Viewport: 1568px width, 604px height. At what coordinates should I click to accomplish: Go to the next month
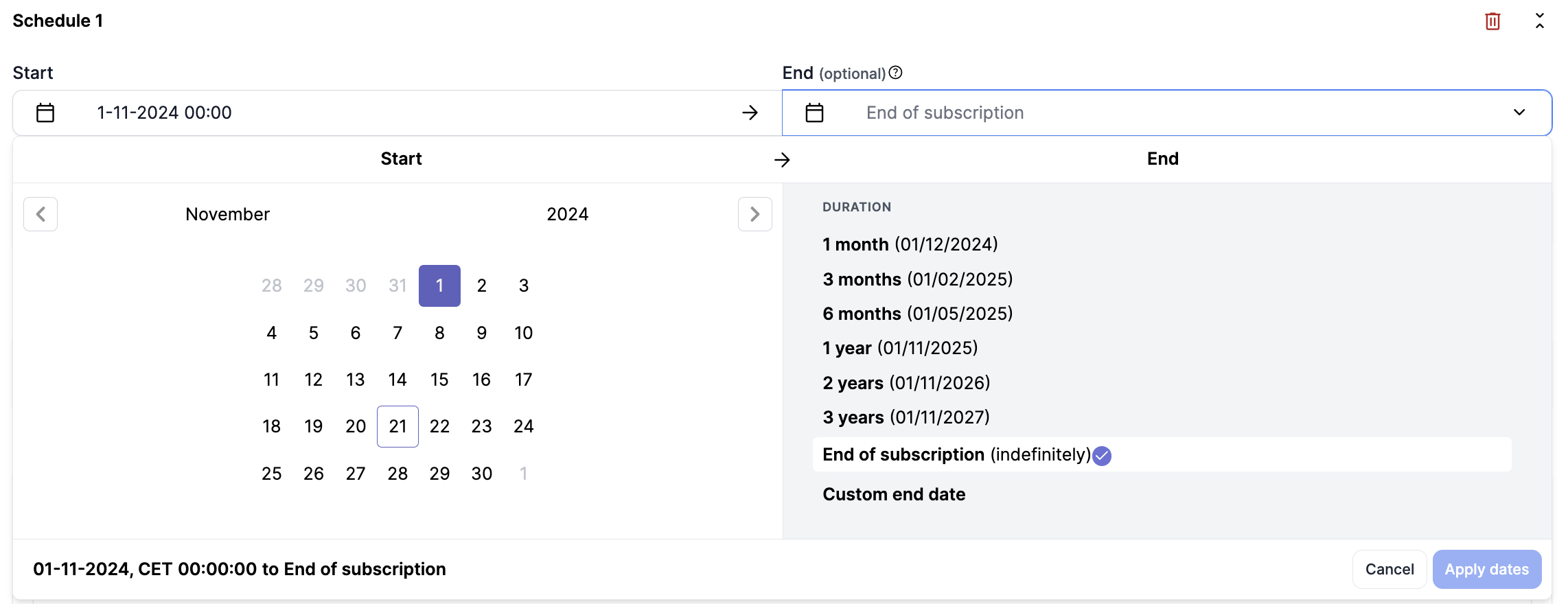pyautogui.click(x=754, y=214)
